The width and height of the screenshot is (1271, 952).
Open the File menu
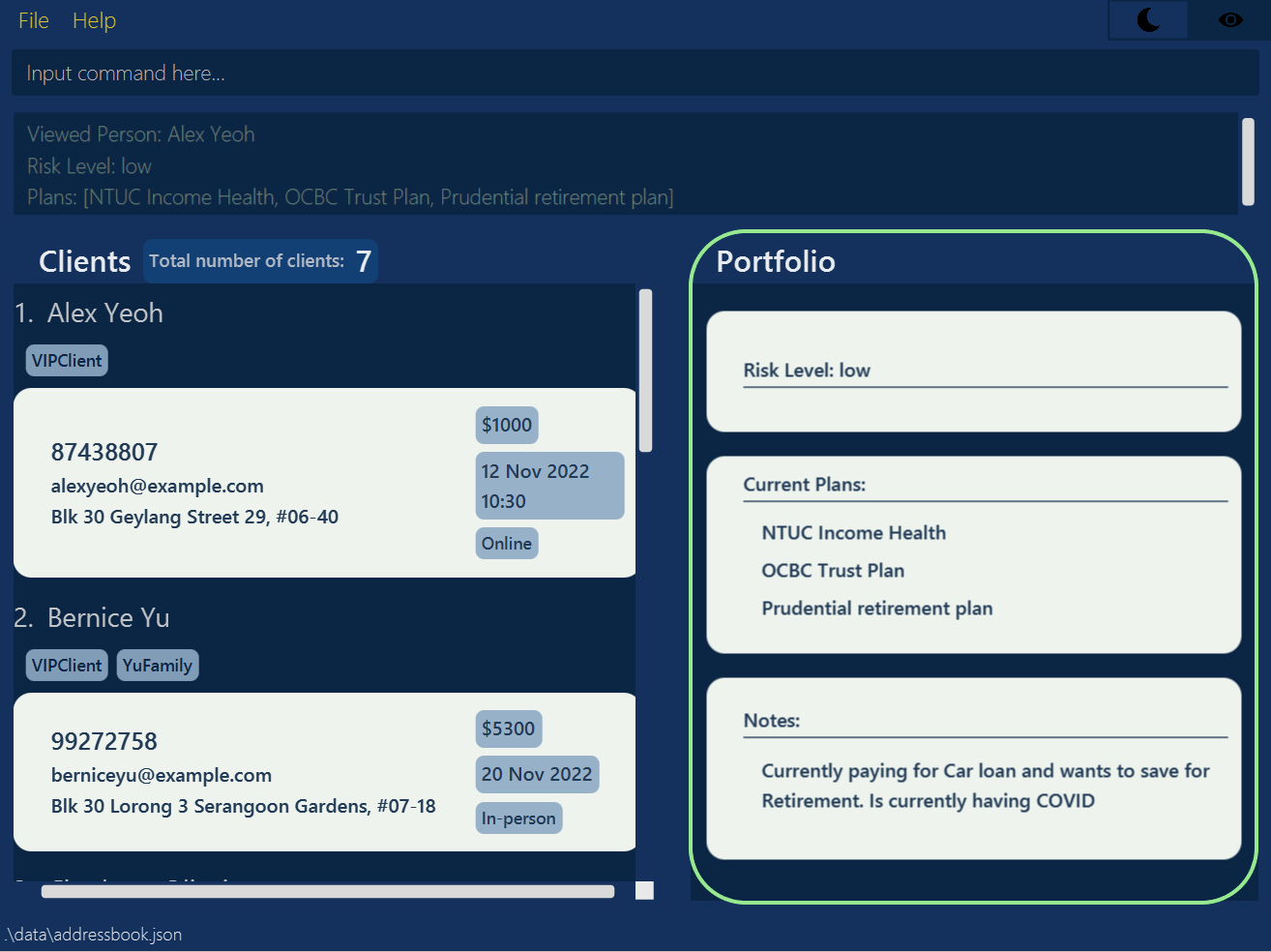(34, 20)
